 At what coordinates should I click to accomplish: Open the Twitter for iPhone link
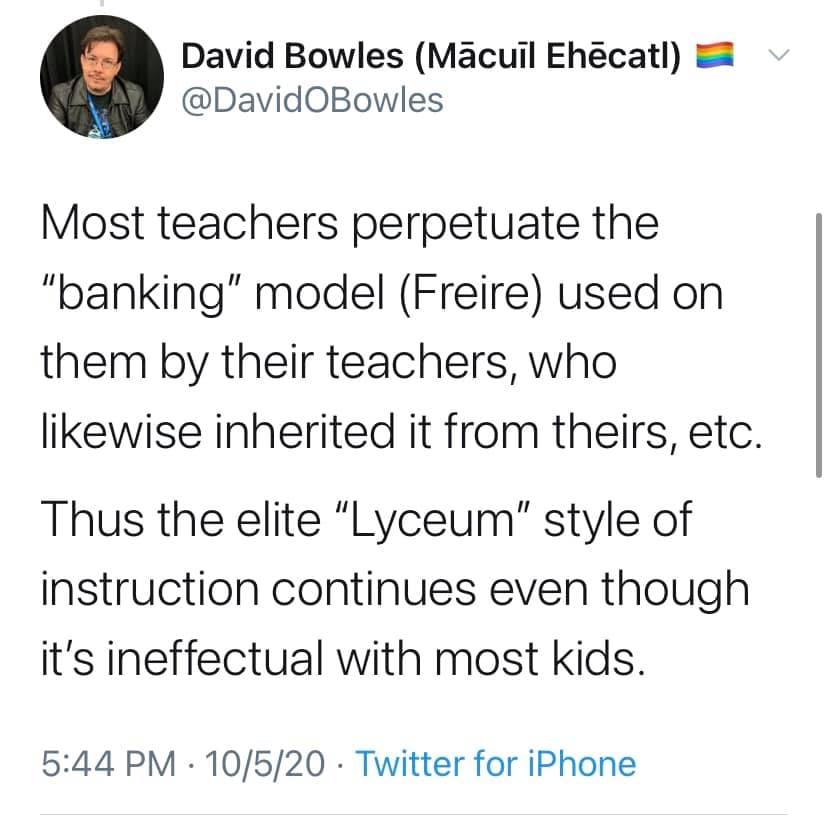[496, 764]
